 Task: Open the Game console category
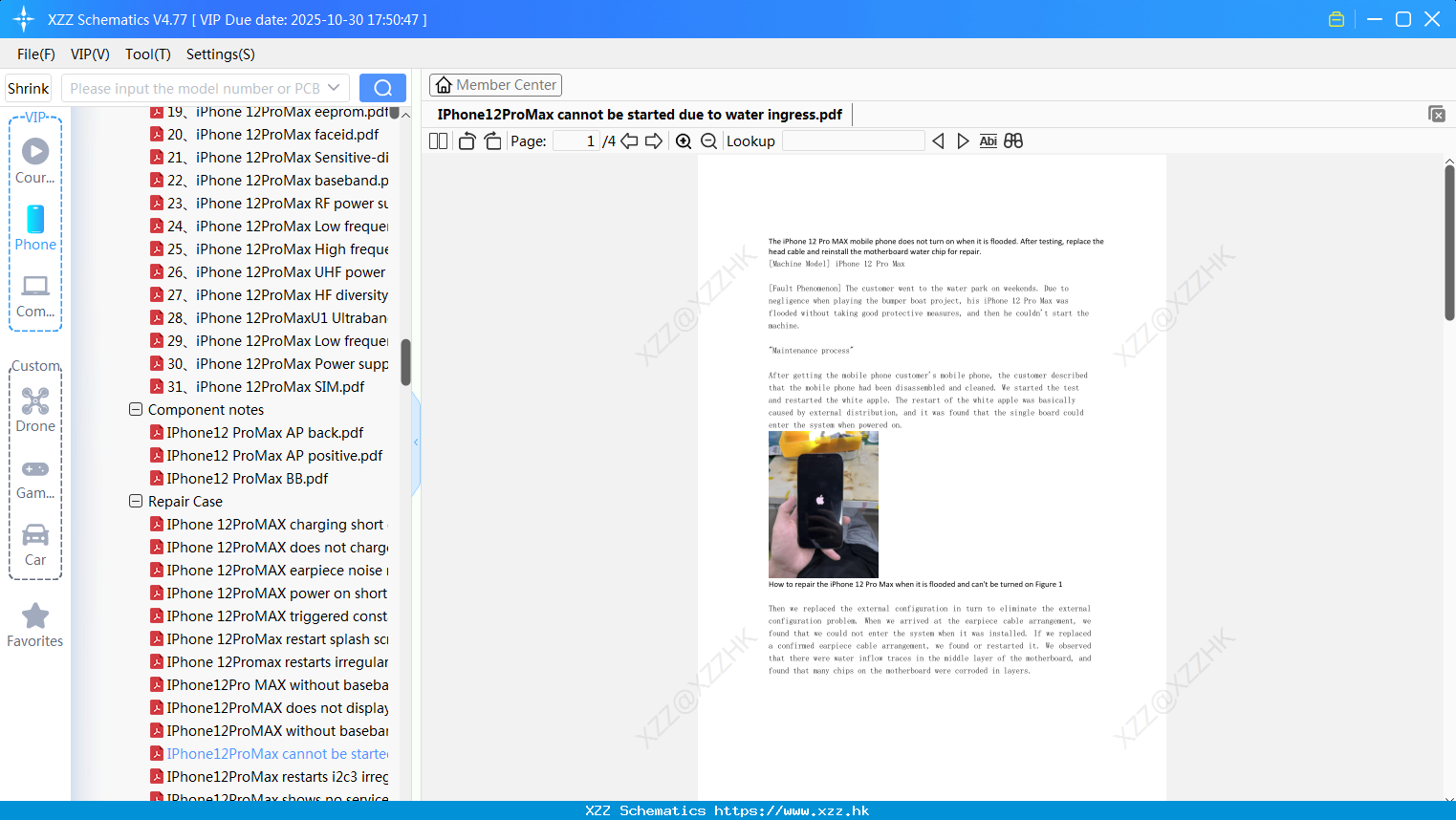pyautogui.click(x=35, y=480)
